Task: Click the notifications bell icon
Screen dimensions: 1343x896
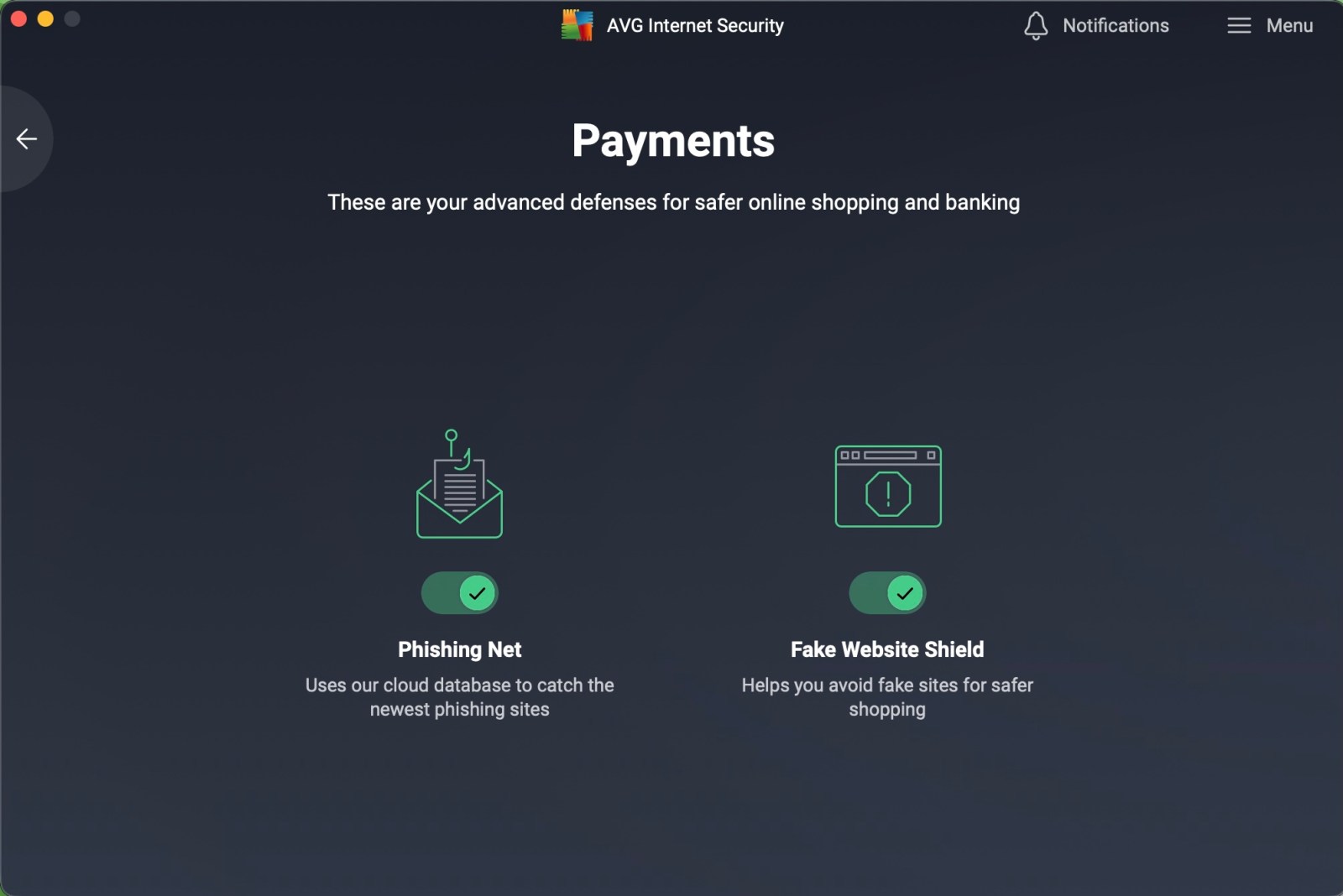Action: 1036,25
